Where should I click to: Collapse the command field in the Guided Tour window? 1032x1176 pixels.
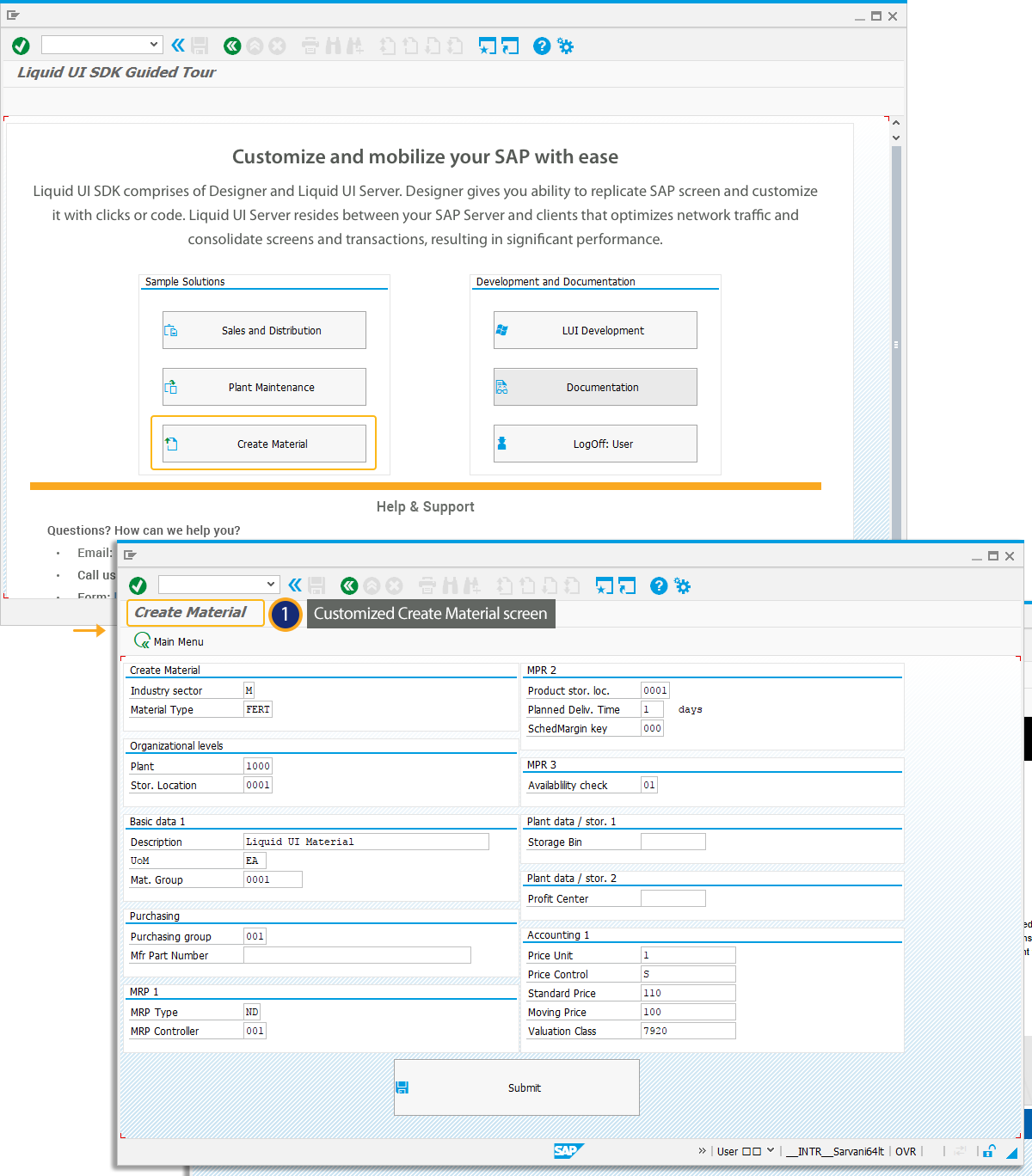(x=178, y=46)
